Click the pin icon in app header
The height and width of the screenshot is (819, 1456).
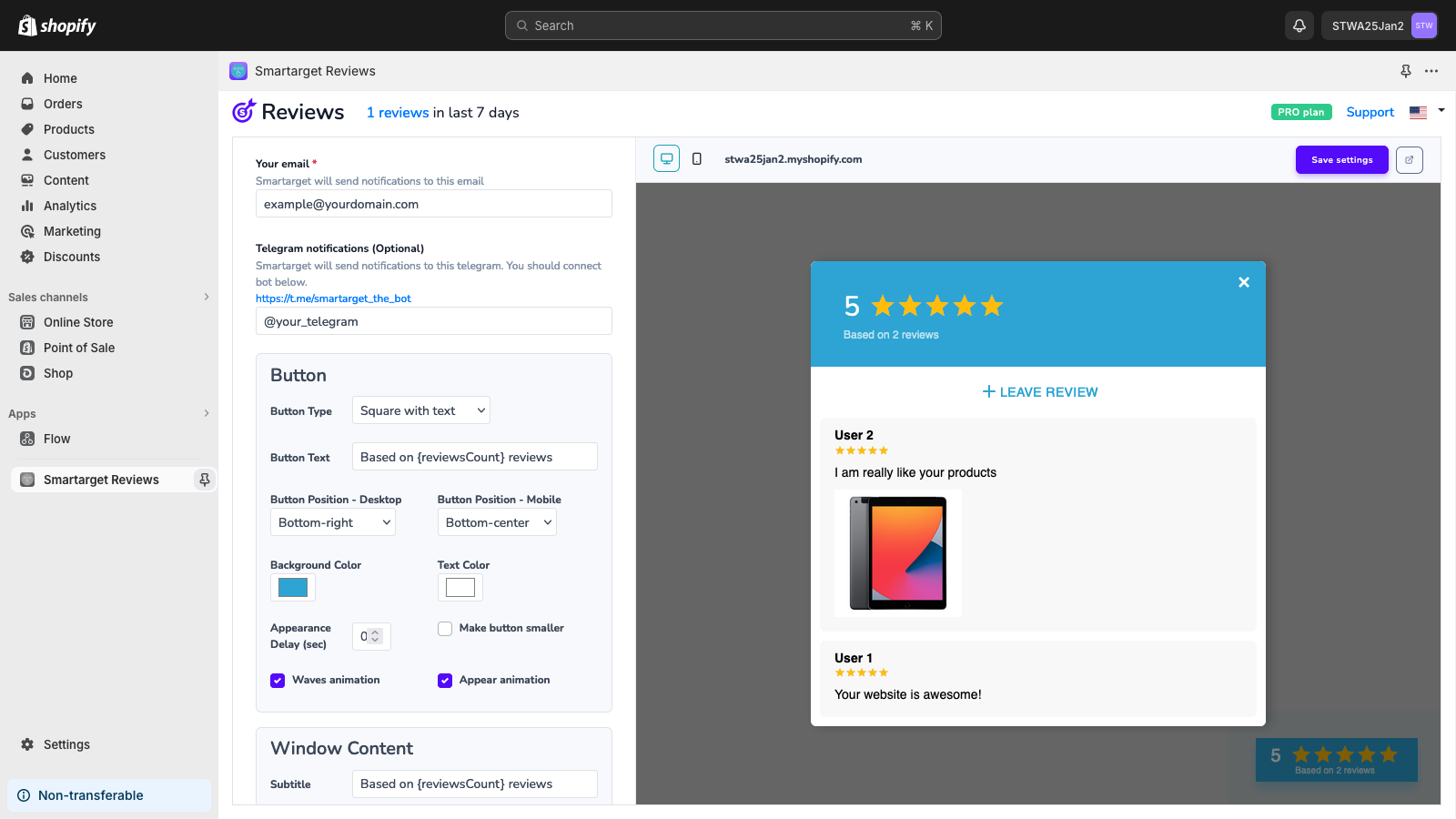(x=1406, y=71)
